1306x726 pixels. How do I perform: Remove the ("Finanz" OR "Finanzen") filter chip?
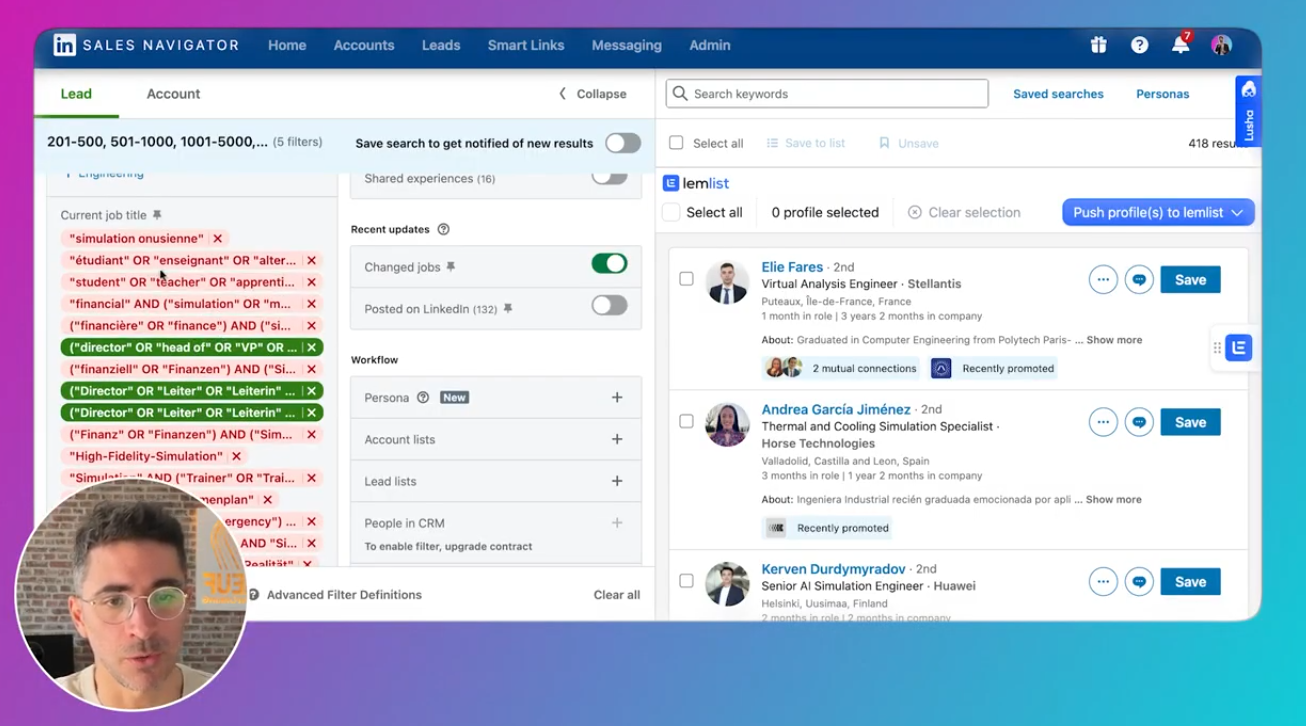pyautogui.click(x=311, y=435)
